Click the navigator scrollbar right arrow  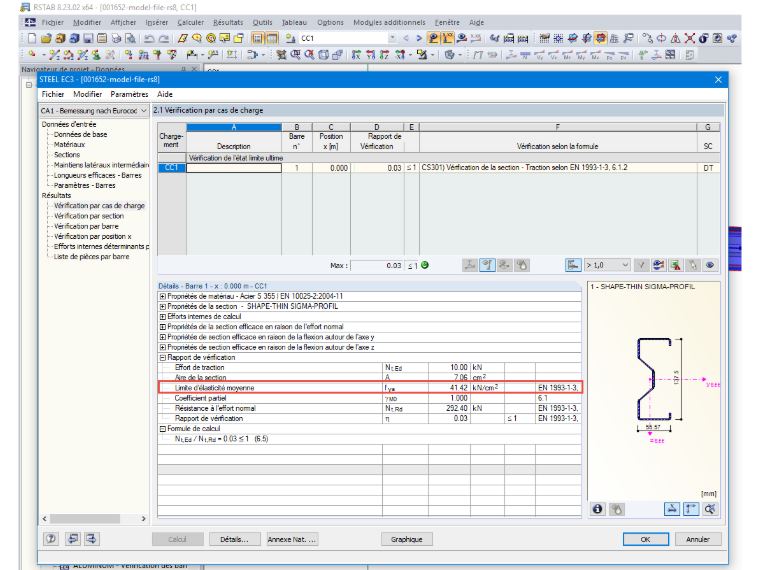[143, 519]
